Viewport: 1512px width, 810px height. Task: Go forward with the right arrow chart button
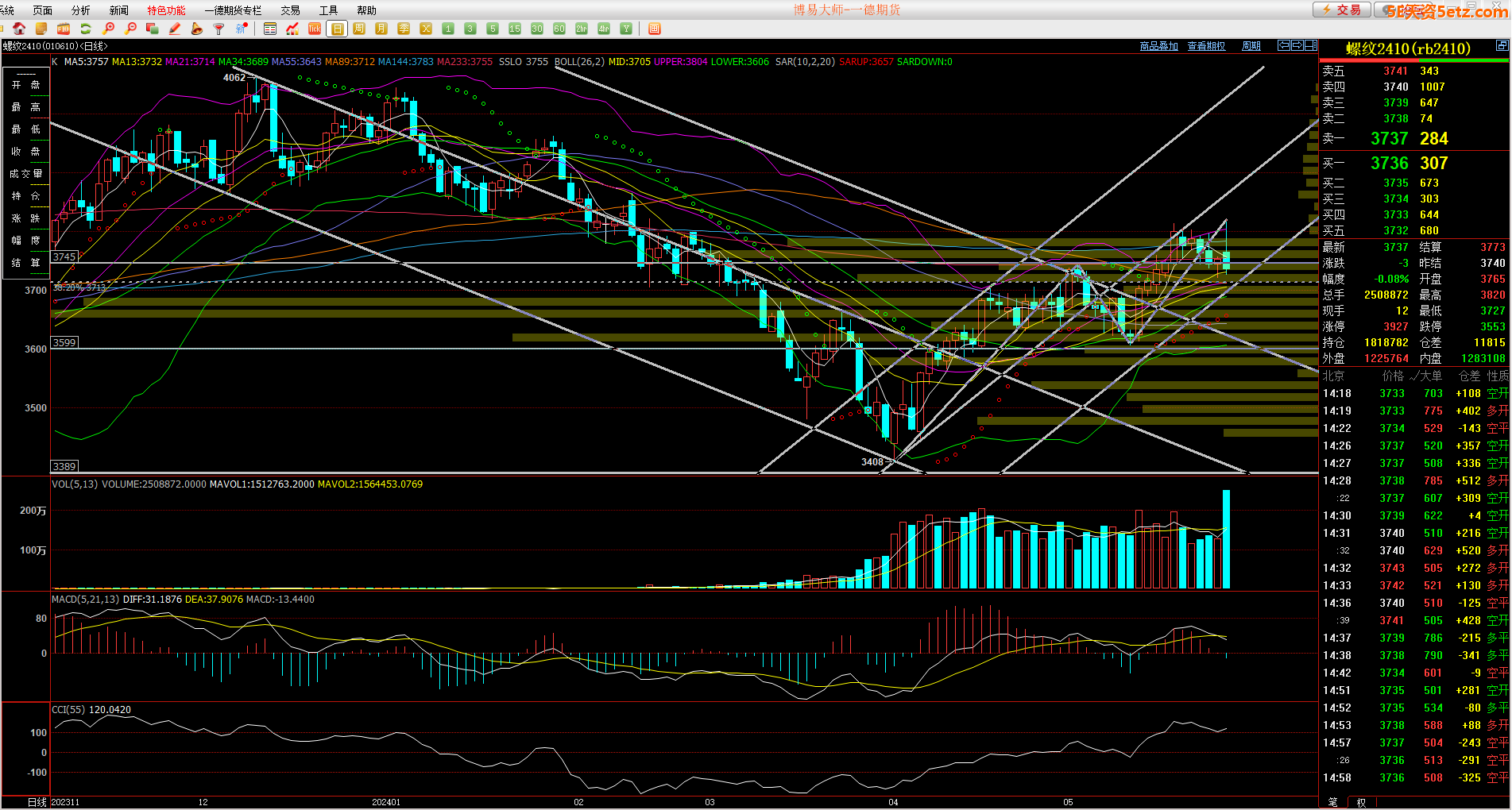[1297, 45]
